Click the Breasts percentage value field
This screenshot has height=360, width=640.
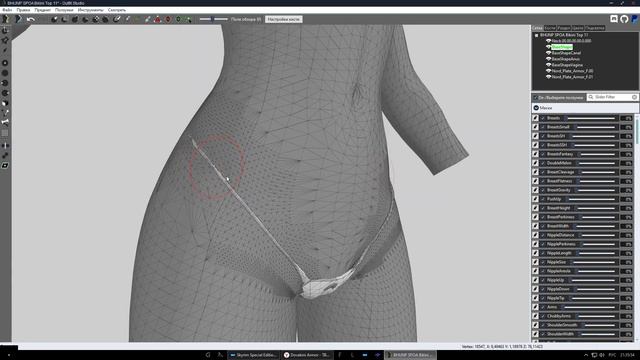coord(626,118)
